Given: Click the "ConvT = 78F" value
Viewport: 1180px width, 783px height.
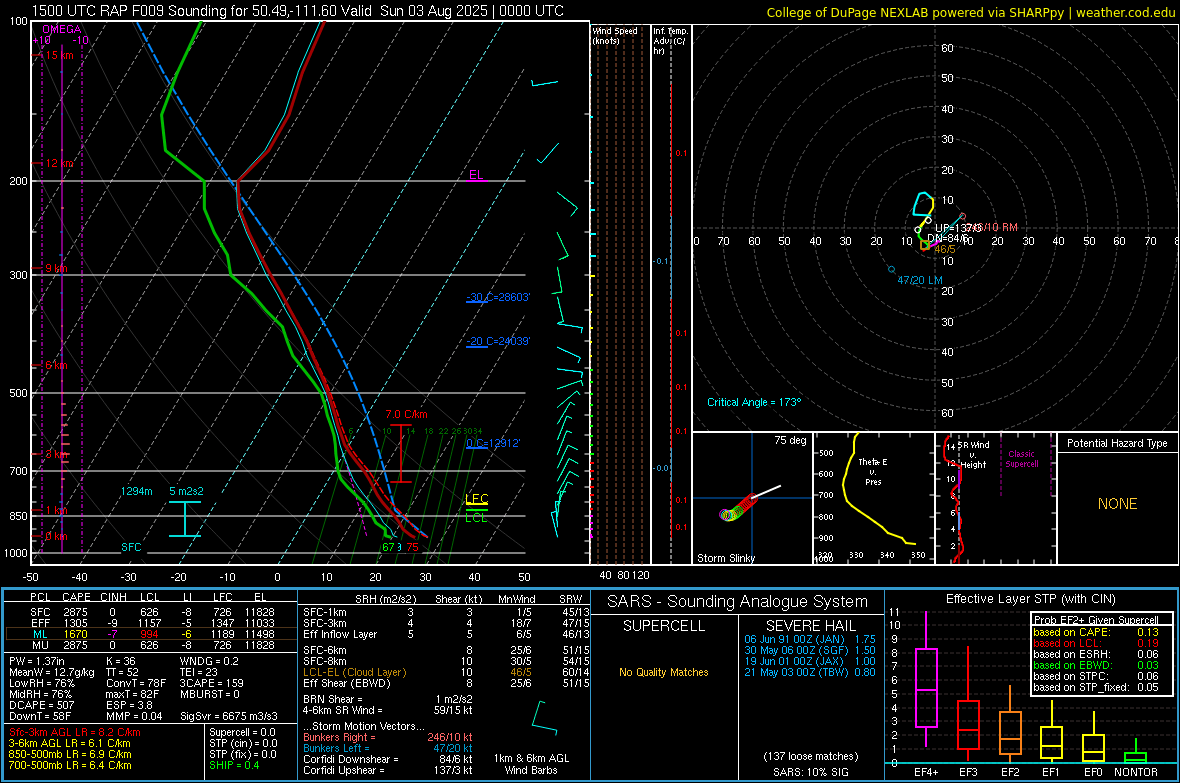Looking at the screenshot, I should point(136,684).
